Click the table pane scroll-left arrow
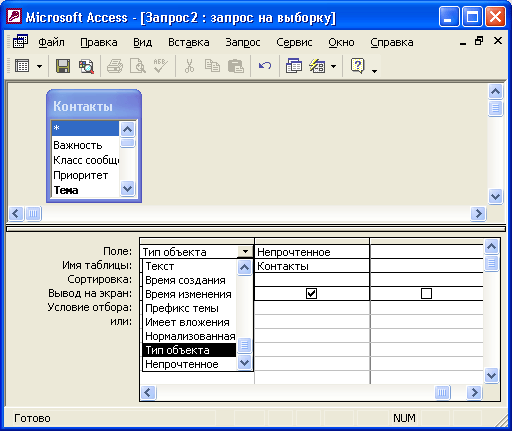Screen dimensions: 512x431 click(16, 213)
